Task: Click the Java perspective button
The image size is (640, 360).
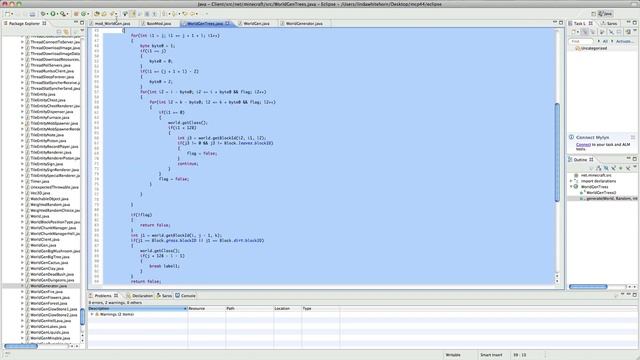Action: tap(605, 14)
